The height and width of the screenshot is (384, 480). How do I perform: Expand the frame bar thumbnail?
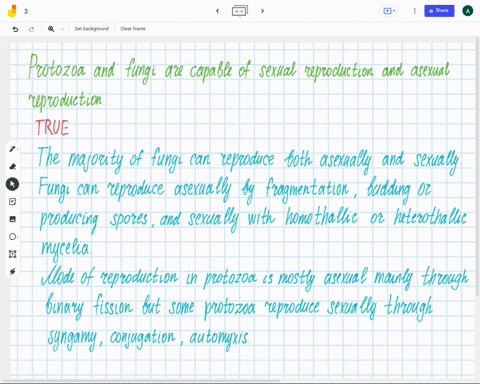[x=240, y=11]
